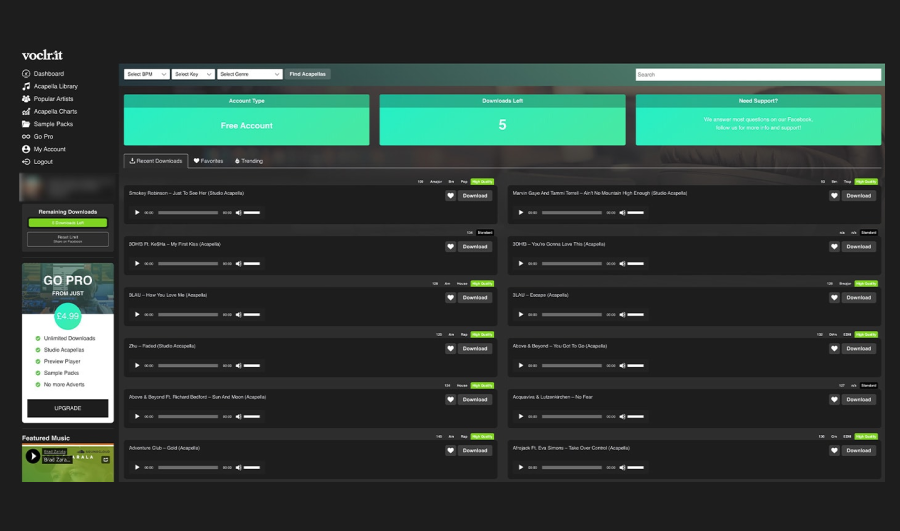Mute Acquaviva No Fear track player
Viewport: 900px width, 531px height.
[622, 416]
